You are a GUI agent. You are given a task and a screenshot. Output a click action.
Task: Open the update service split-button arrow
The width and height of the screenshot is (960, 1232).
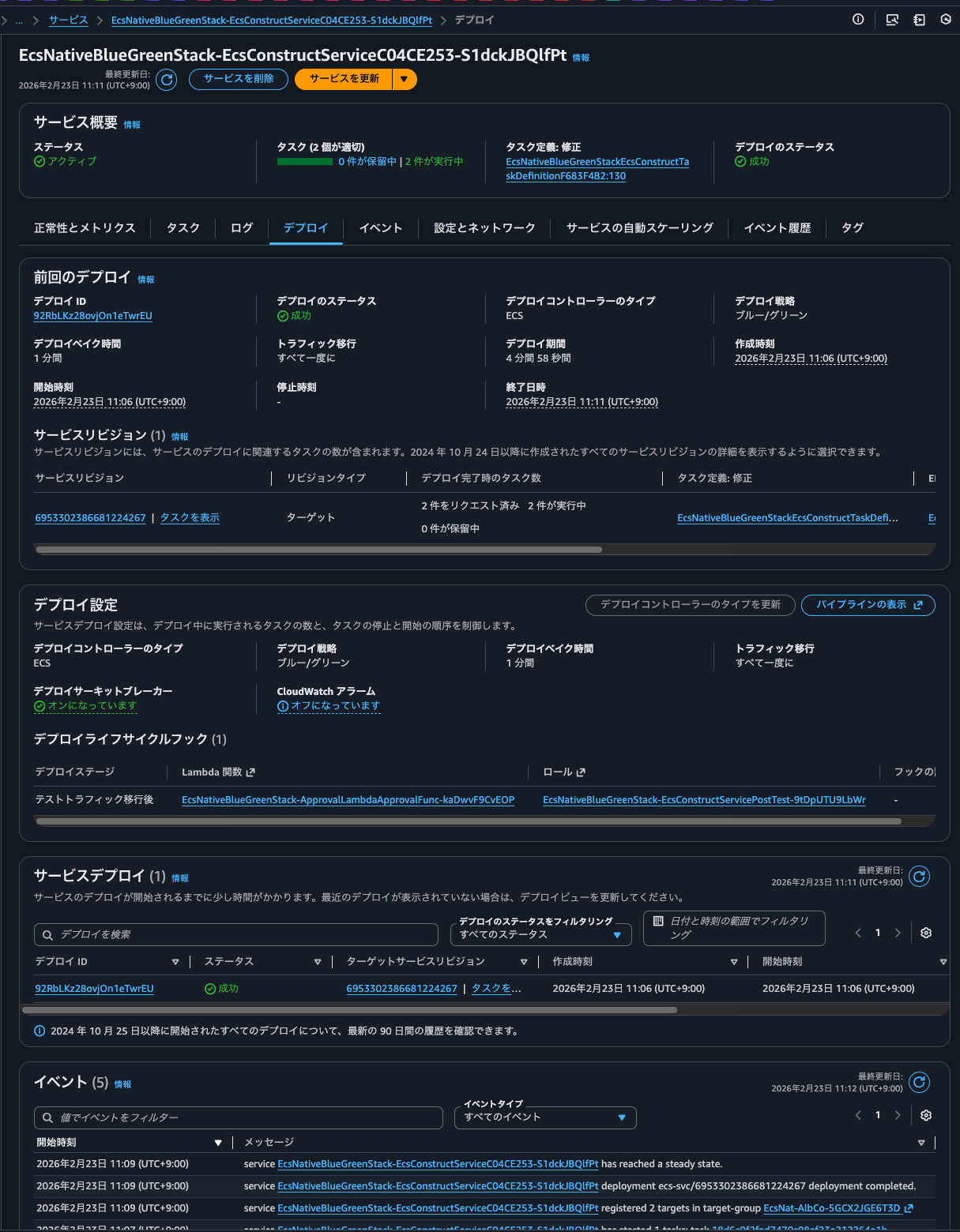404,79
